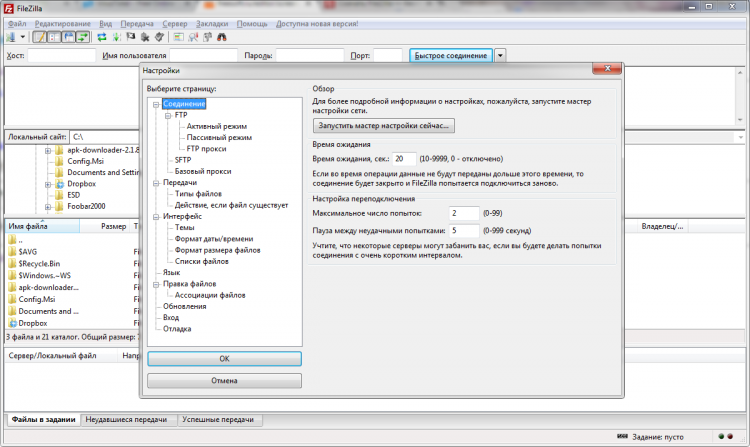
Task: Open the quick connect history dropdown
Action: (500, 55)
